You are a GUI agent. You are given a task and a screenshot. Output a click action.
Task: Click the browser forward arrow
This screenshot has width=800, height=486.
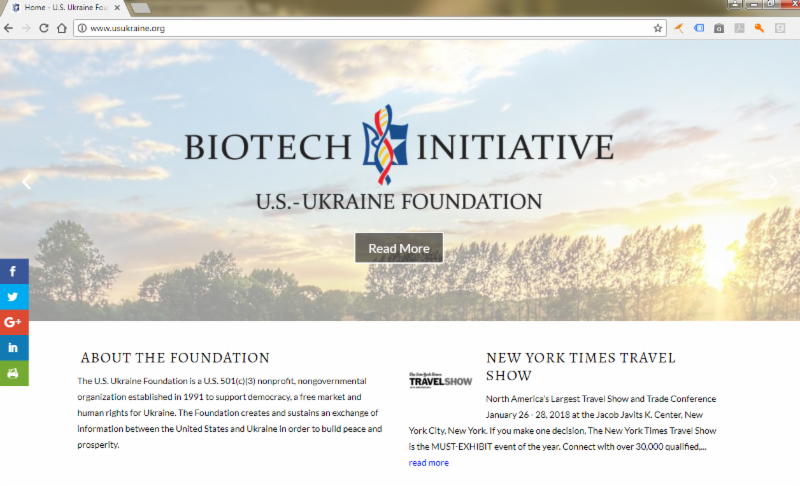[26, 28]
